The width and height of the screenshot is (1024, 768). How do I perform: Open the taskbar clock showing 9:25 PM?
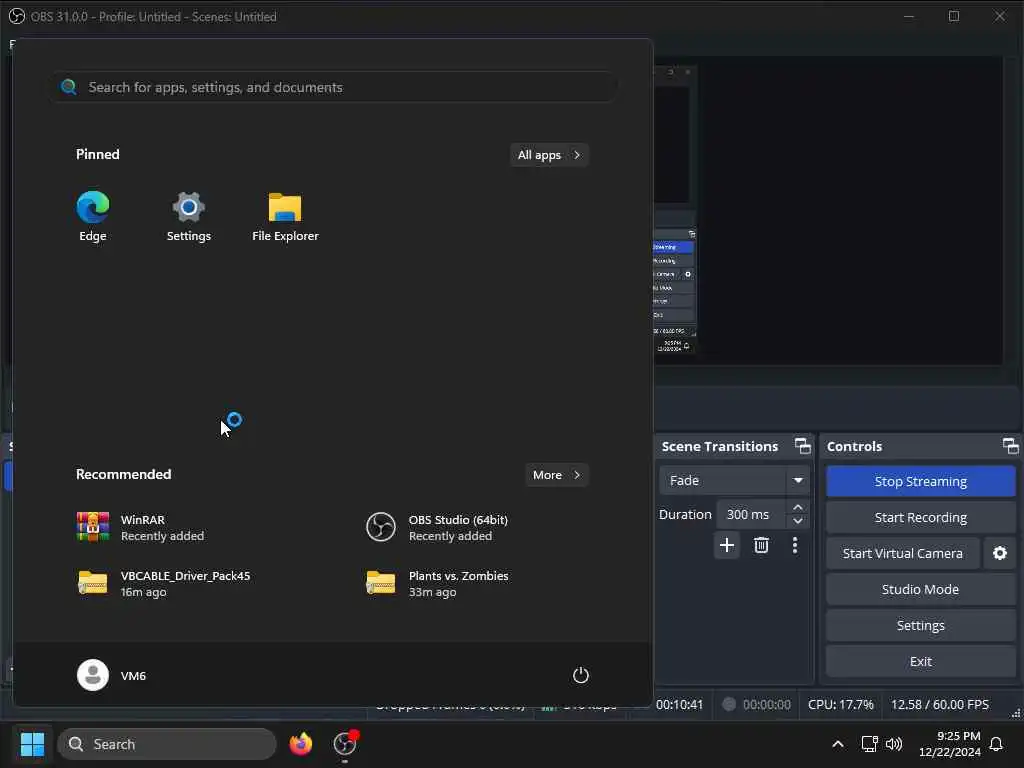950,744
